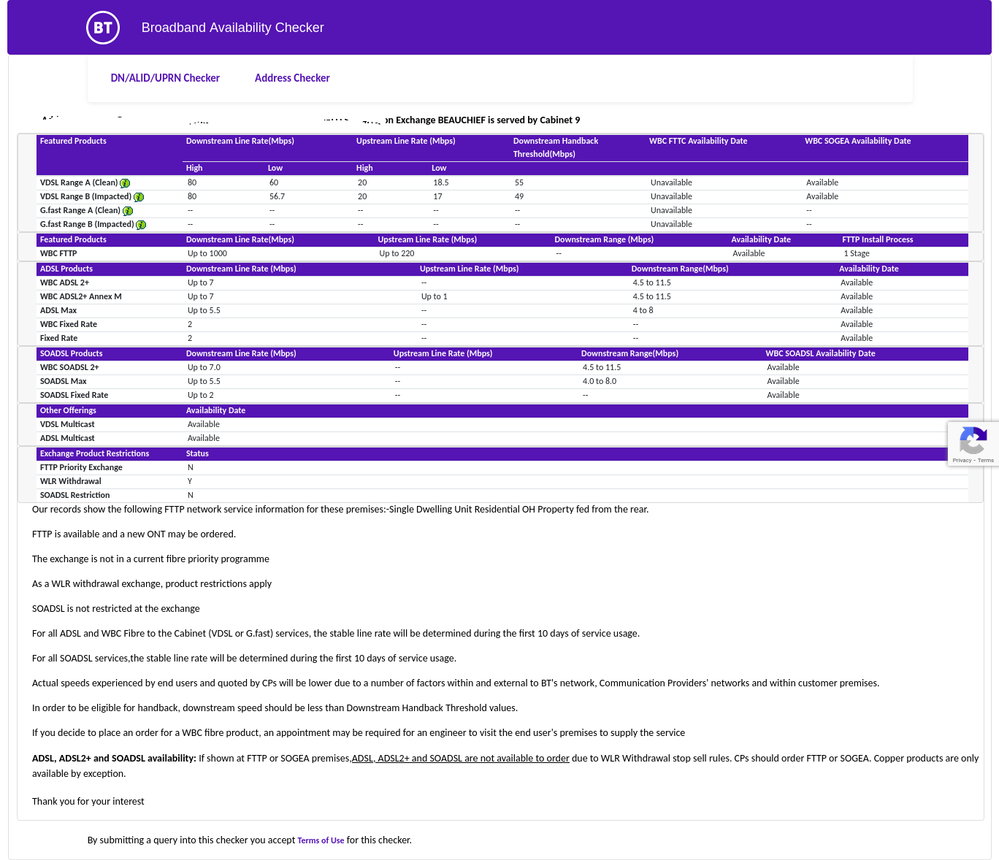Click the BT logo in the header

point(103,28)
